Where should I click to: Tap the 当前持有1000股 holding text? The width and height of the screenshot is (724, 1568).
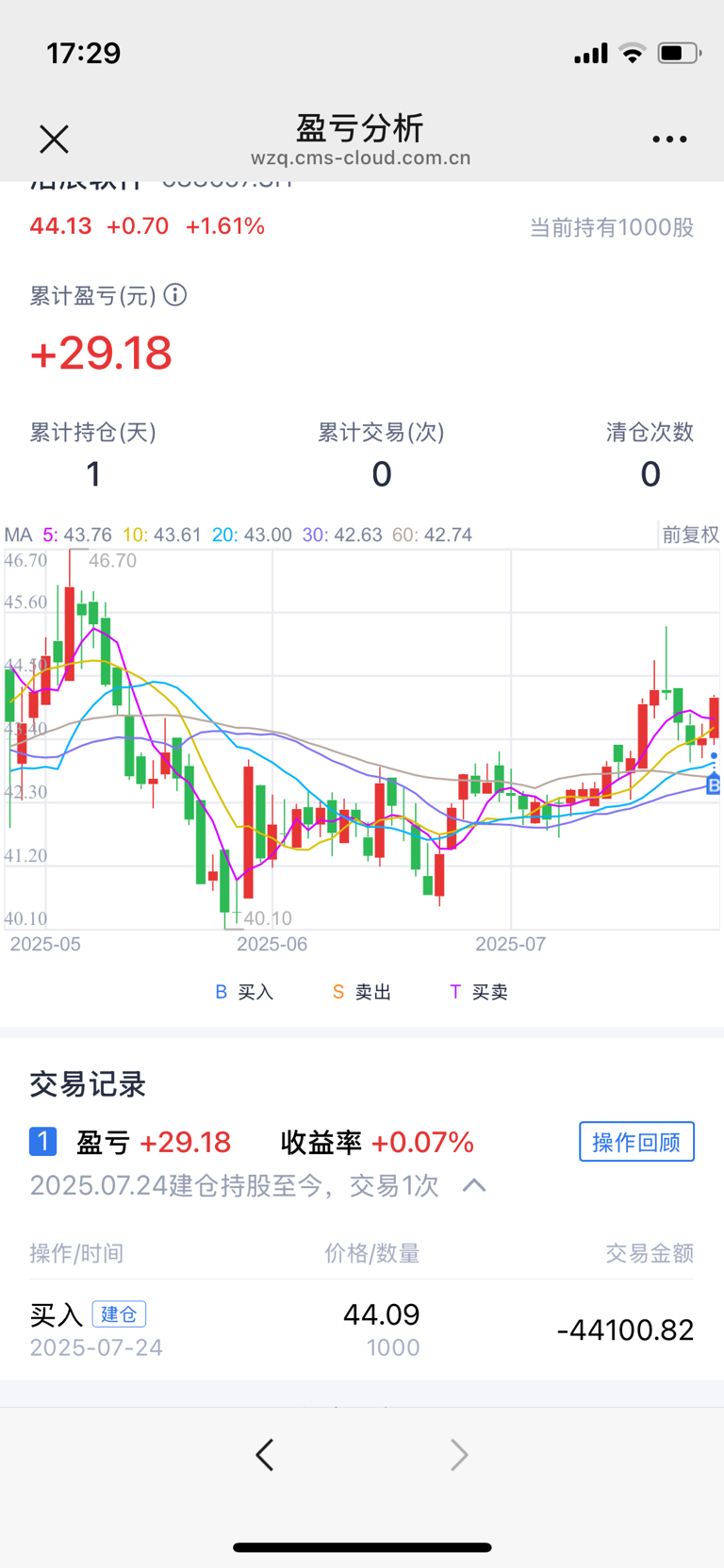(611, 227)
